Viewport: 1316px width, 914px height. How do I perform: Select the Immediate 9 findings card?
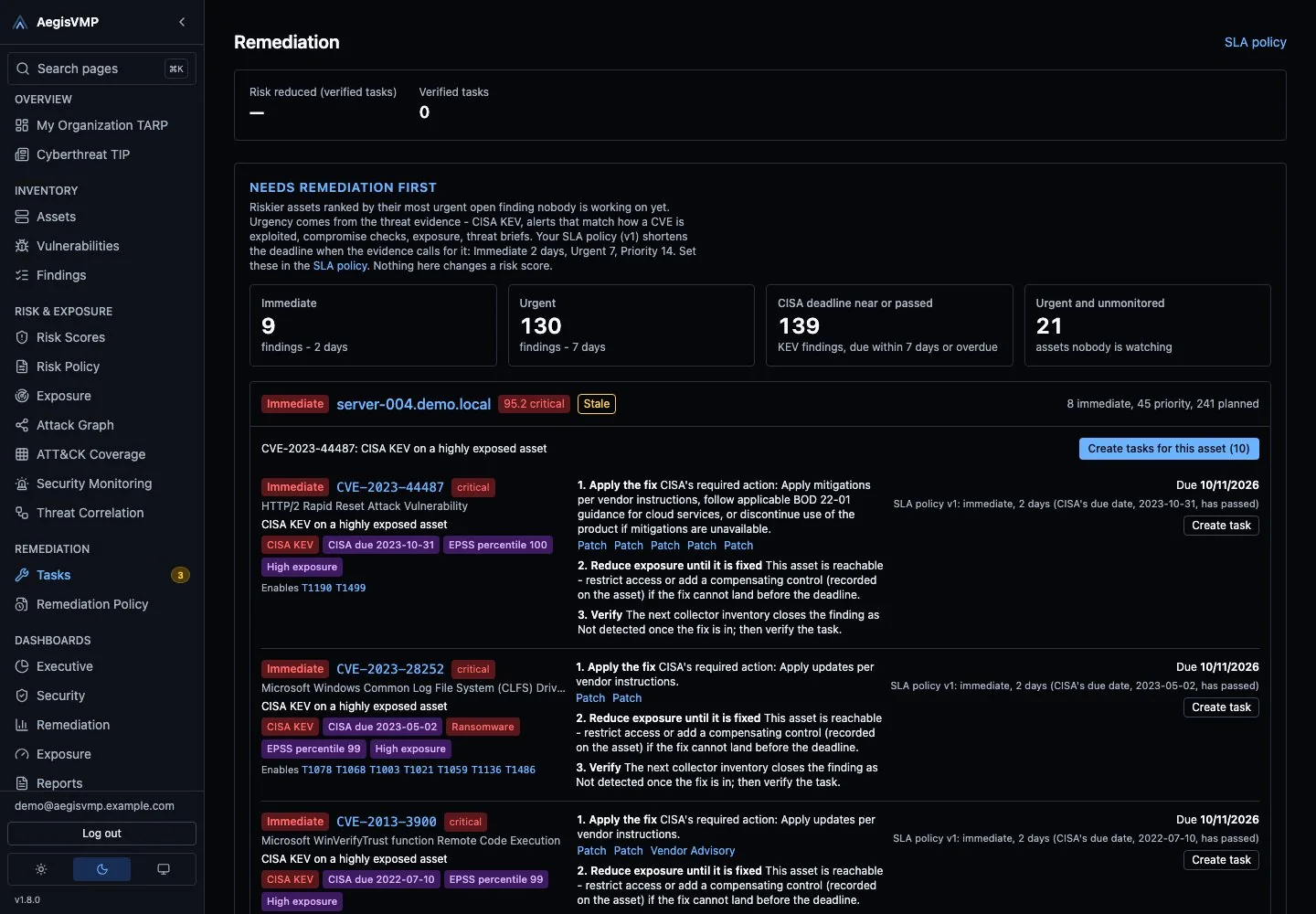373,325
